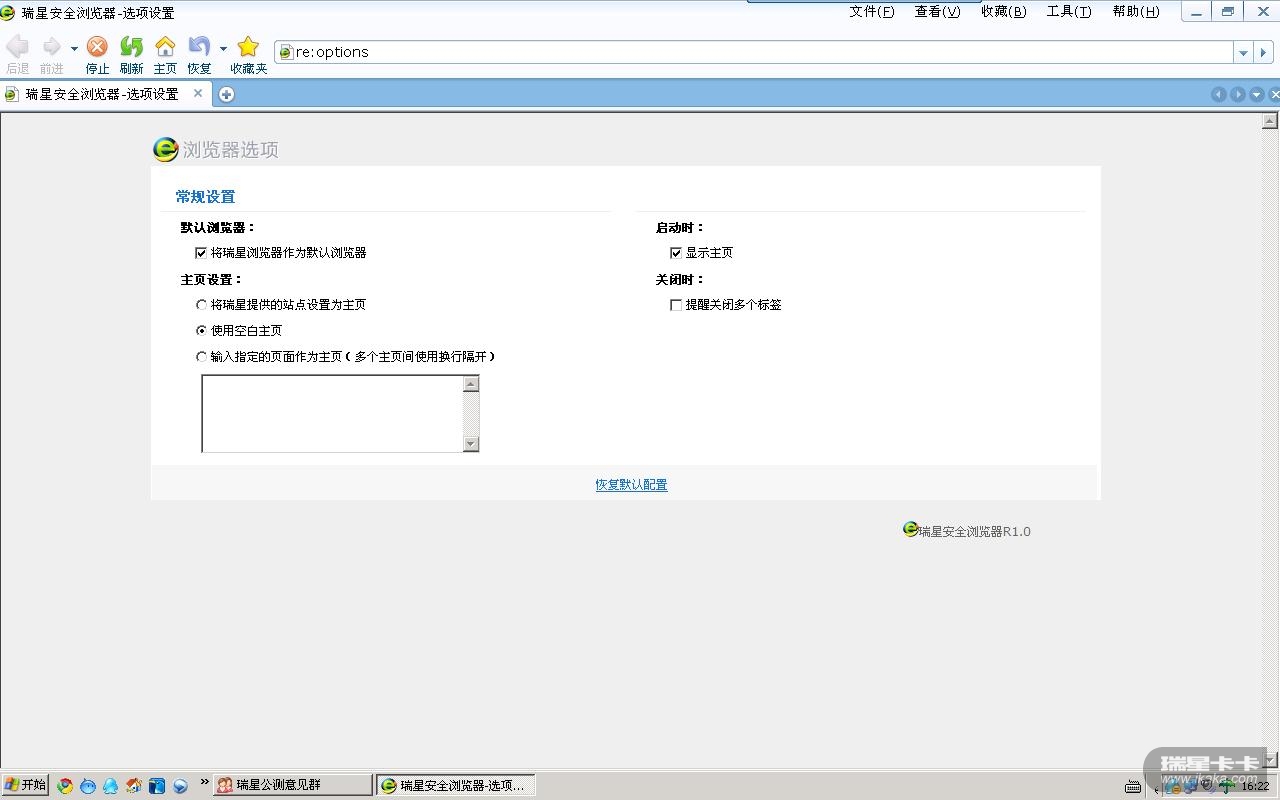
Task: Click the keyboard input method tray icon
Action: (x=1133, y=787)
